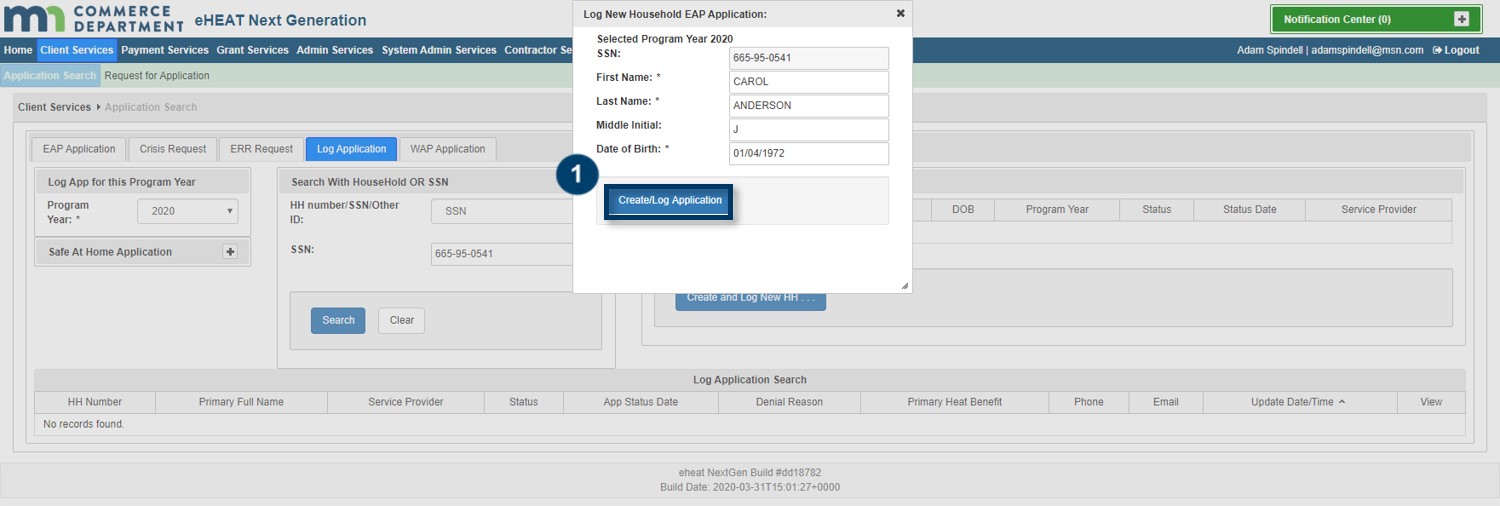Click the View column header
This screenshot has width=1500, height=506.
[1431, 402]
